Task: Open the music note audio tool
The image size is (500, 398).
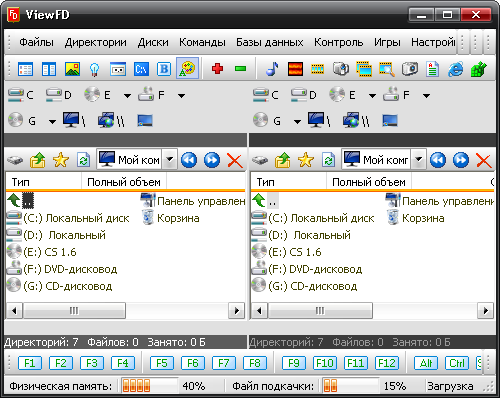Action: [272, 69]
